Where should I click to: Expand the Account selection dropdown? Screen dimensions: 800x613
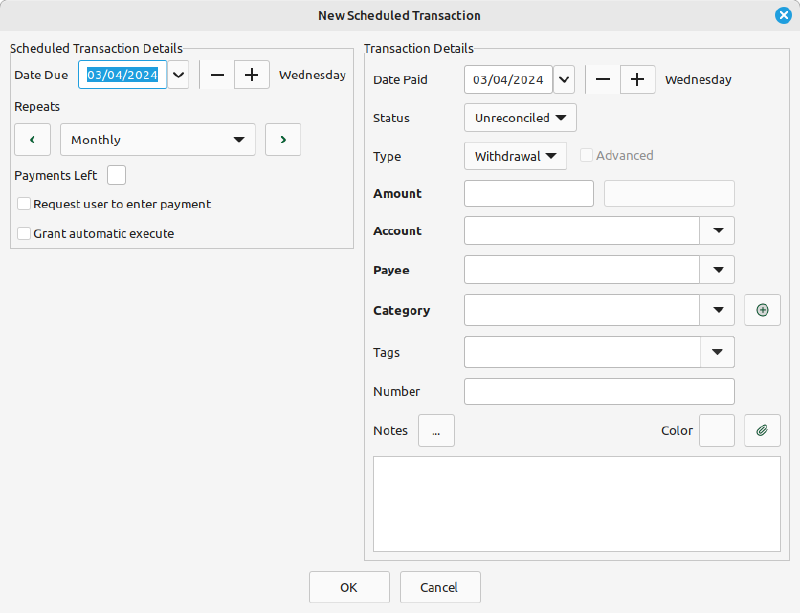click(718, 230)
